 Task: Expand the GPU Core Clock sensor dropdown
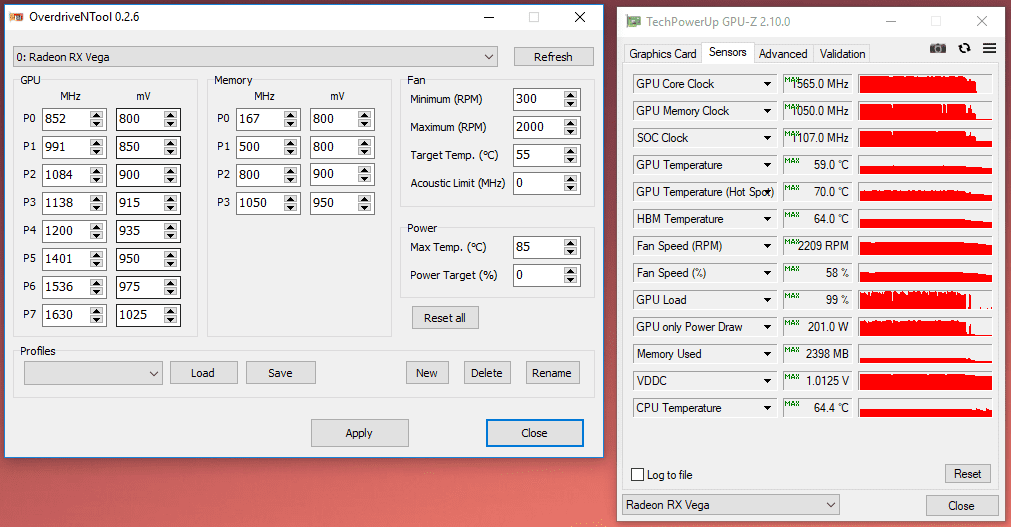point(767,84)
